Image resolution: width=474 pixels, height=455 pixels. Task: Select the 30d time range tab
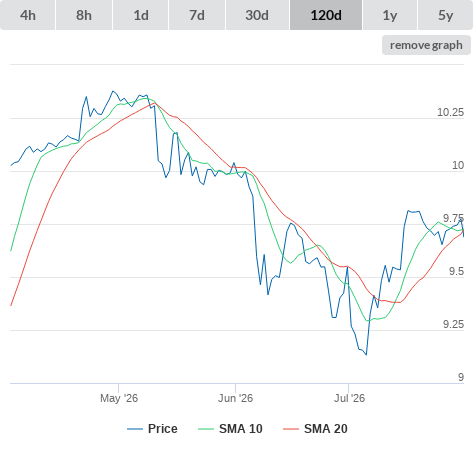pyautogui.click(x=257, y=15)
